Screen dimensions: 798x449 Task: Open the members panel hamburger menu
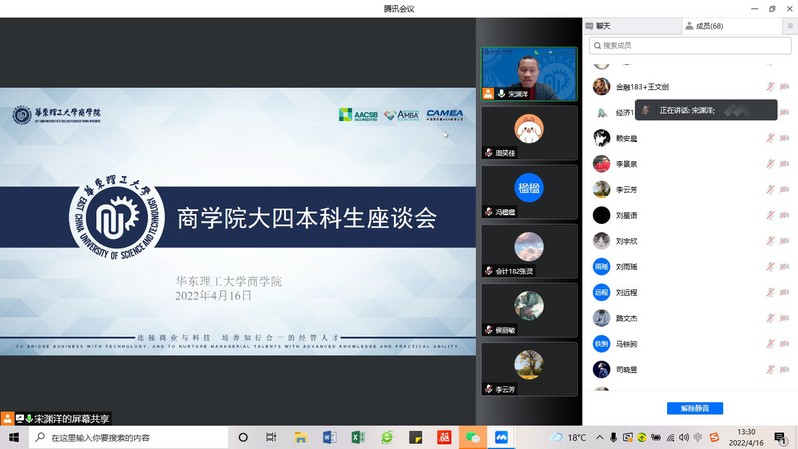coord(788,26)
